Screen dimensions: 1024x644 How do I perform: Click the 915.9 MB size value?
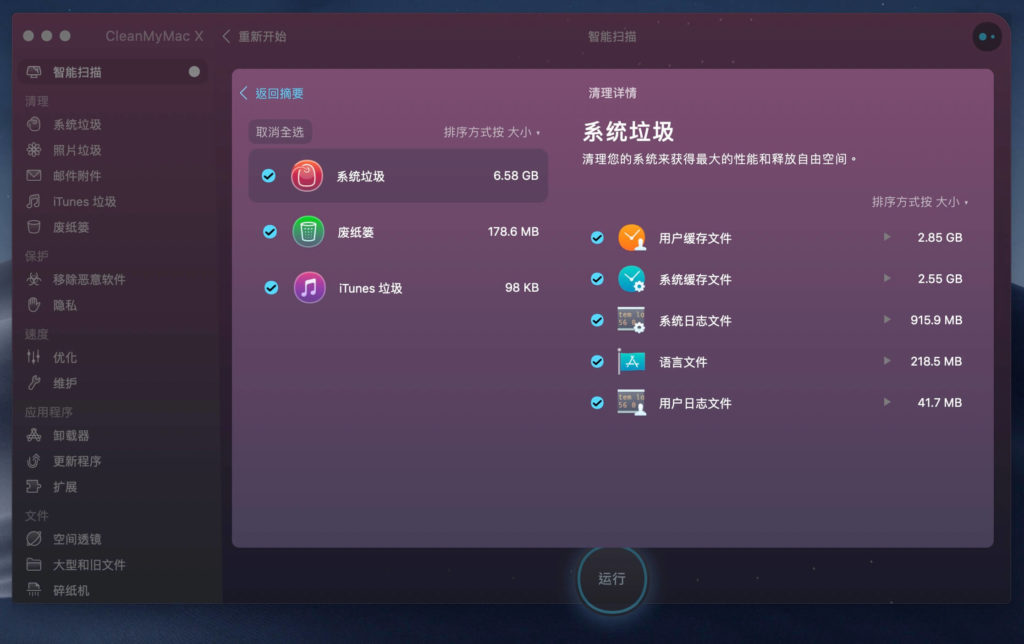click(936, 320)
